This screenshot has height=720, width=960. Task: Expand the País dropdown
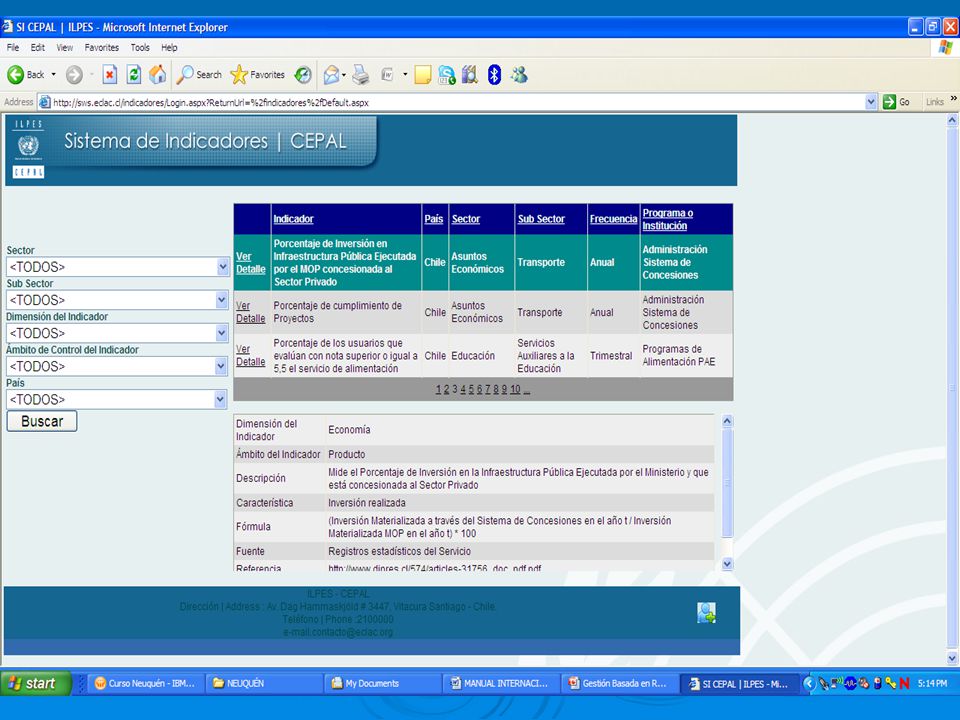tap(222, 399)
